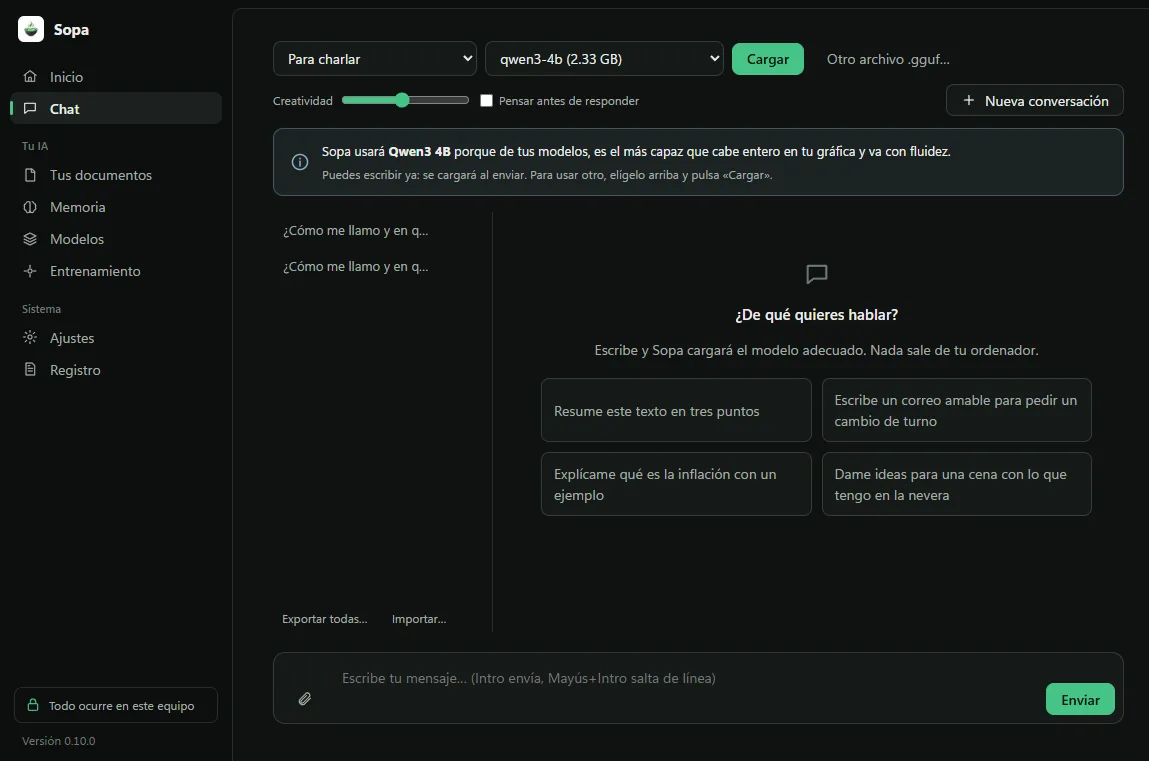This screenshot has width=1149, height=761.
Task: Choose suggestion Escribe un correo amable
Action: tap(956, 410)
